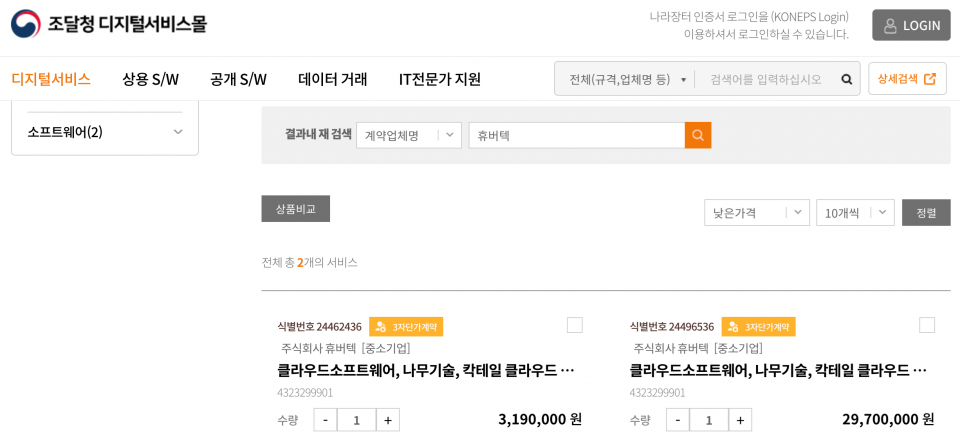The width and height of the screenshot is (960, 447).
Task: Open the 10개씩 per-page dropdown
Action: coord(855,212)
